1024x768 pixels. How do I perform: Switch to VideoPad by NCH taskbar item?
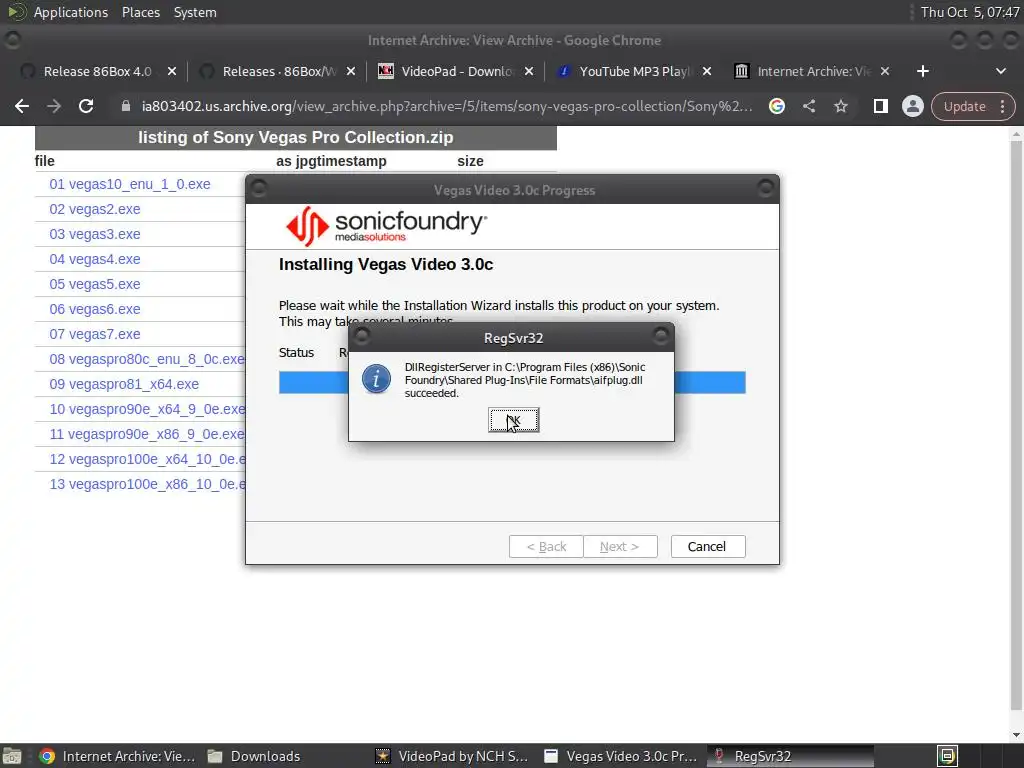tap(452, 756)
